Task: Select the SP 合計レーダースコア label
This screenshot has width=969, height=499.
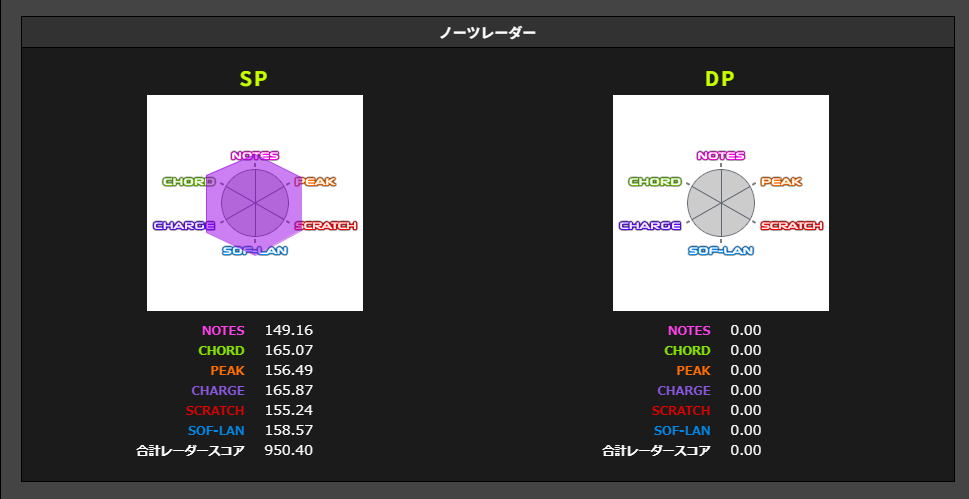Action: [190, 451]
